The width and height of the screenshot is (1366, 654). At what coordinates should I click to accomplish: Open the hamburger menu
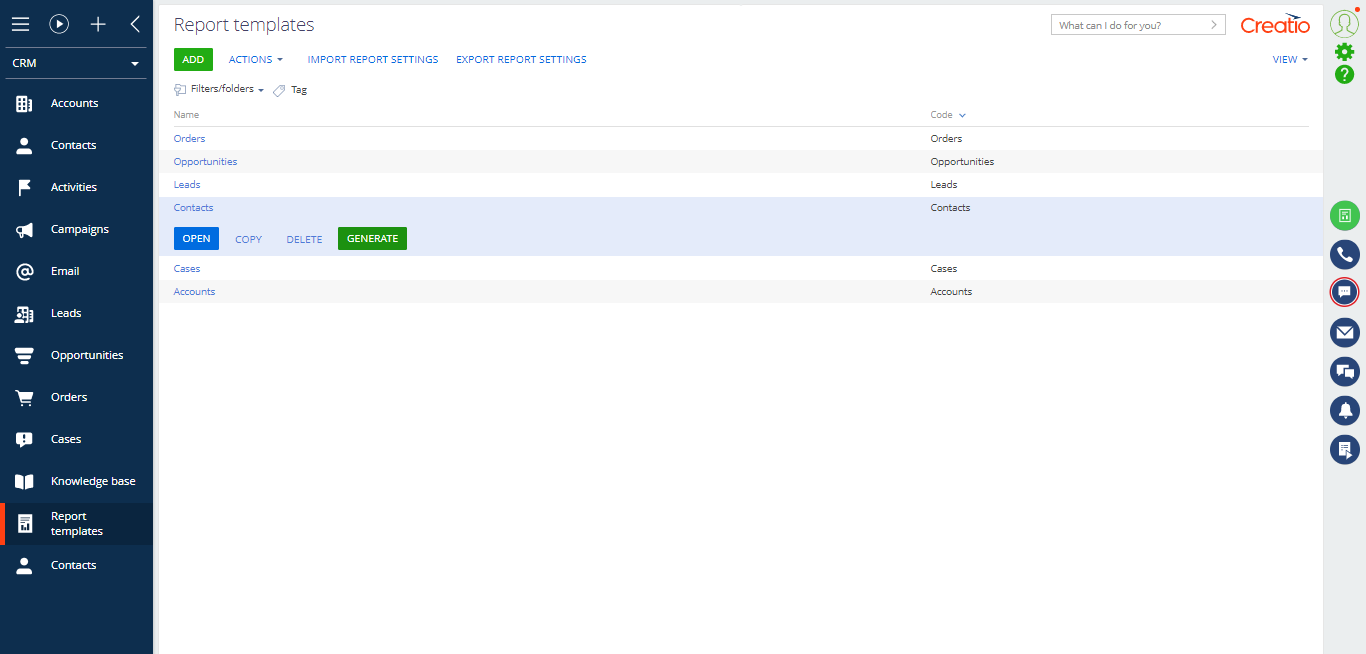pyautogui.click(x=20, y=24)
